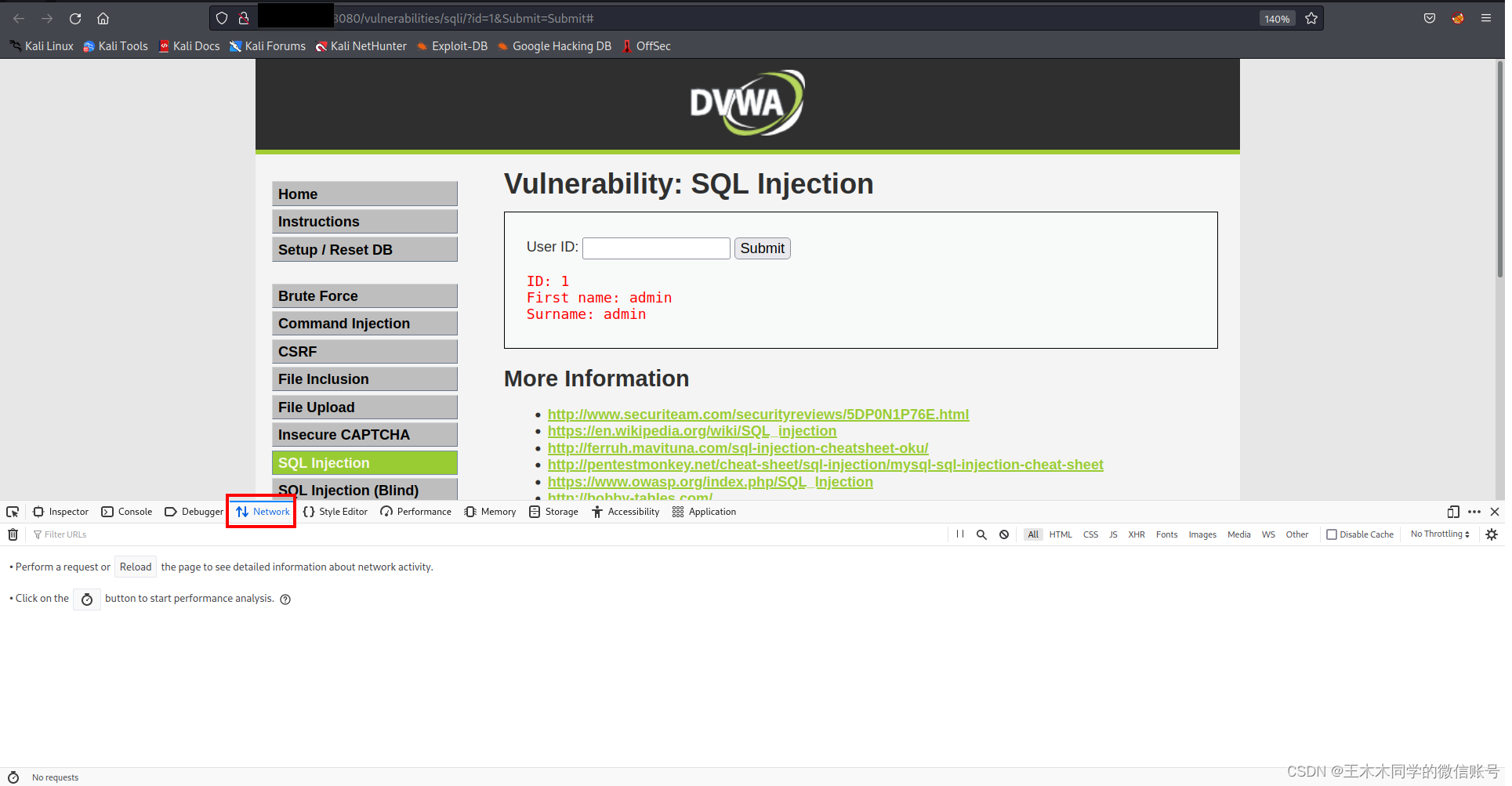Switch to Application tab
The width and height of the screenshot is (1512, 786).
tap(705, 512)
